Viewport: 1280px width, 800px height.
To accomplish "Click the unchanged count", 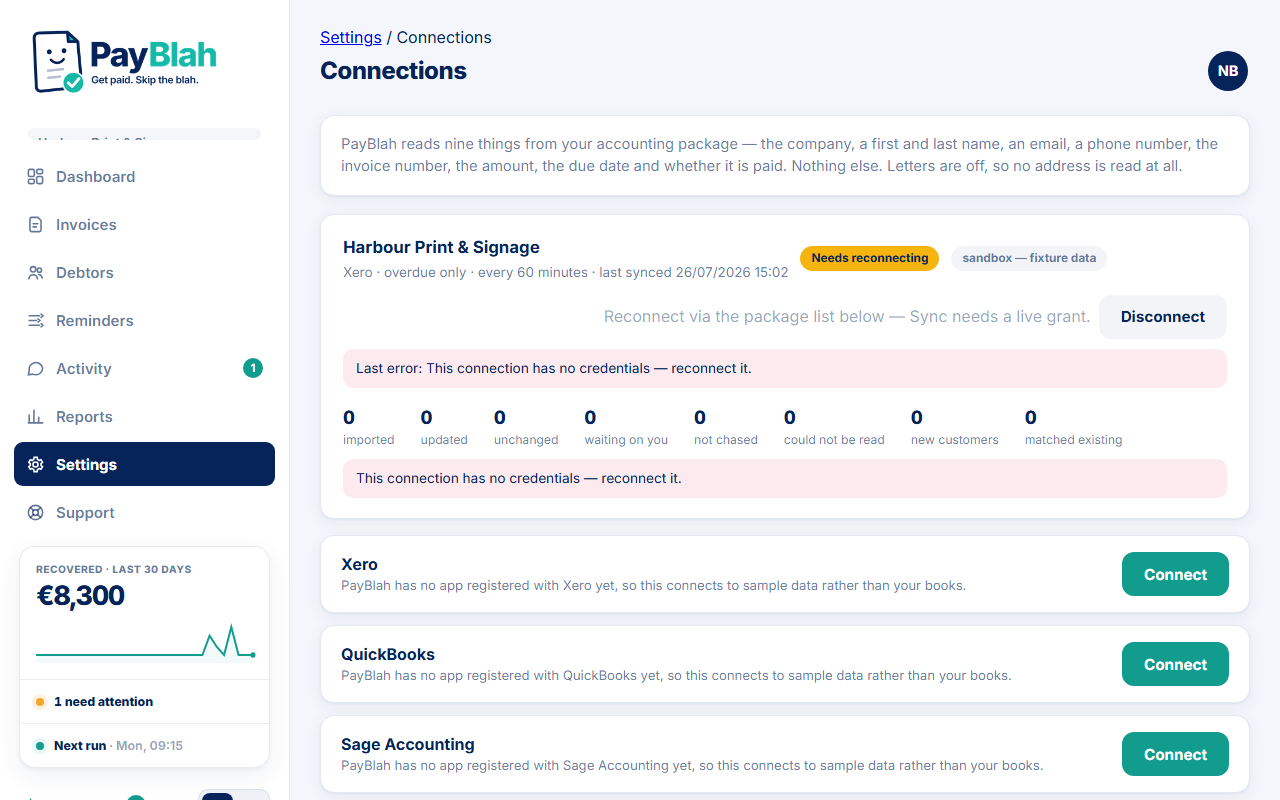I will pos(526,427).
